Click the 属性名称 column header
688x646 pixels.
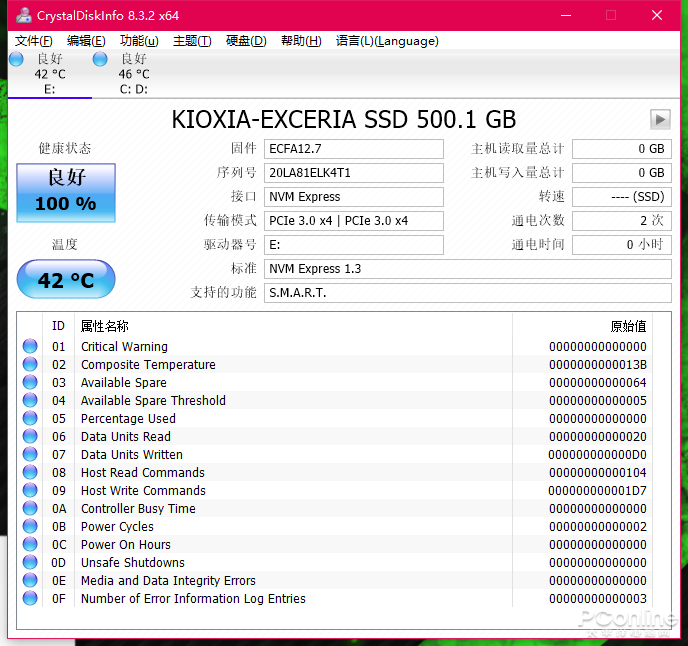point(293,326)
